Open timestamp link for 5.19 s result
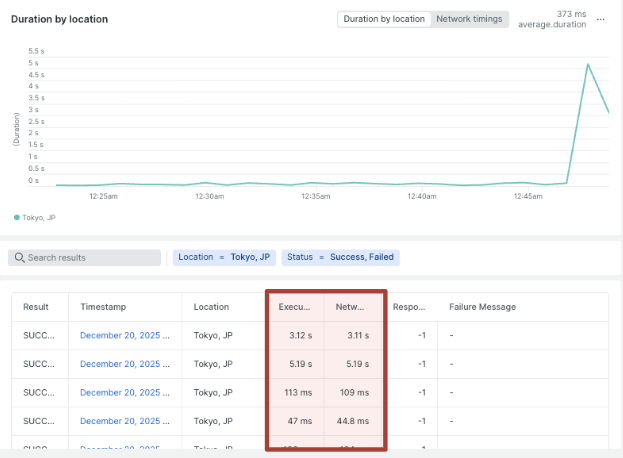Screen dimensions: 623x458 pos(125,364)
